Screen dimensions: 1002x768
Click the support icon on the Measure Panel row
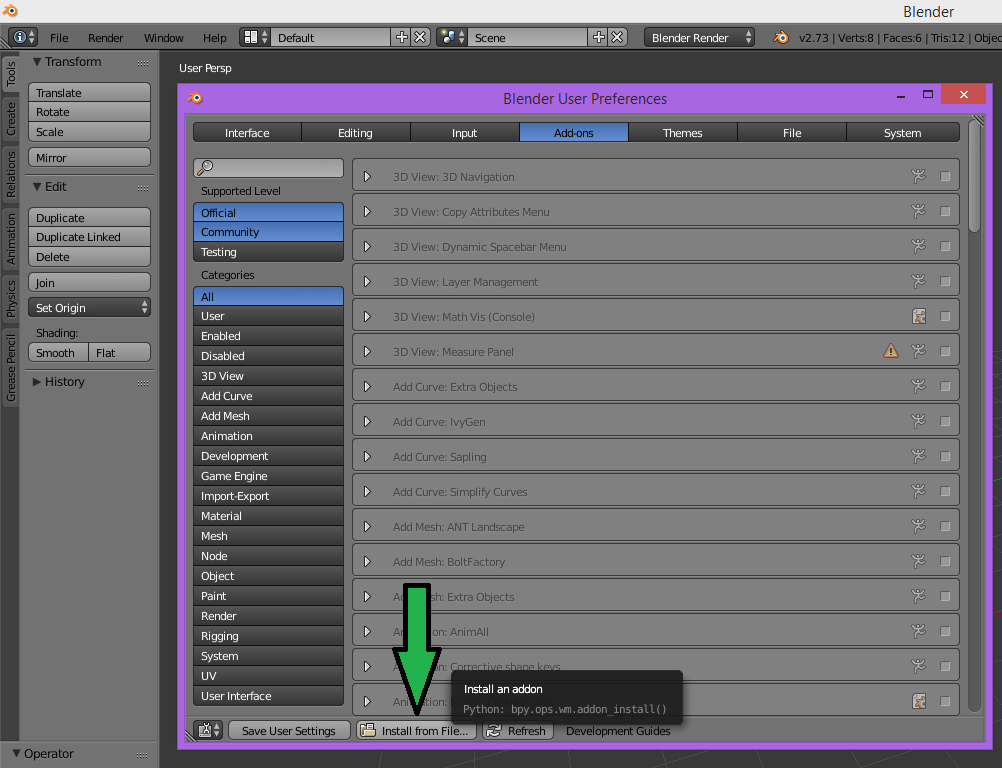click(918, 351)
